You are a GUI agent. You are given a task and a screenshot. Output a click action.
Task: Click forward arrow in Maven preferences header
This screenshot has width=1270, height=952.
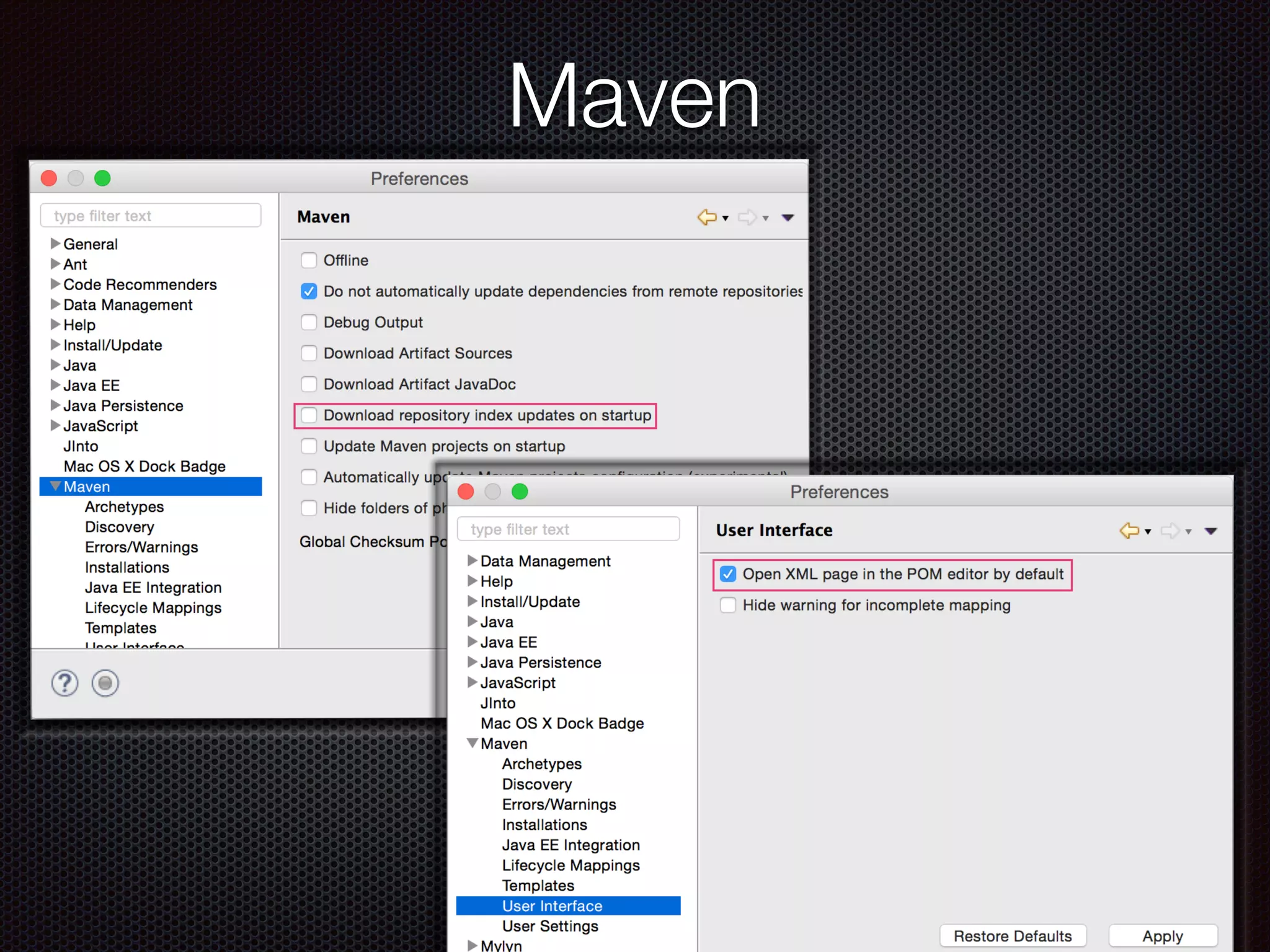(x=747, y=217)
